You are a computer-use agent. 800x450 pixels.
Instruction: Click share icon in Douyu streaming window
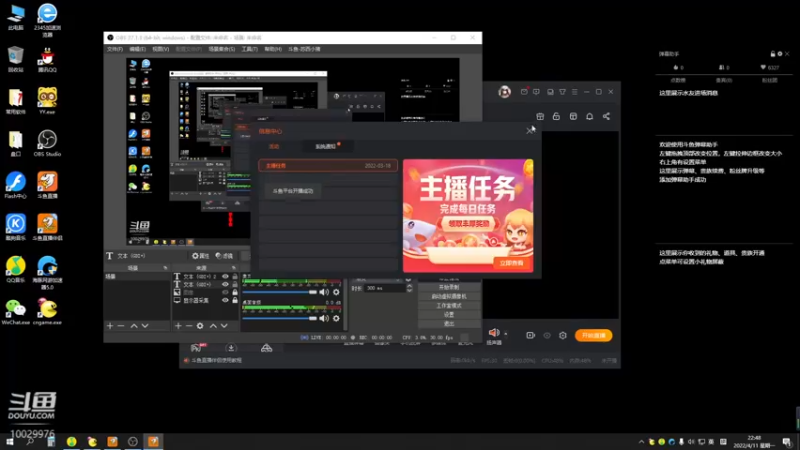click(606, 116)
